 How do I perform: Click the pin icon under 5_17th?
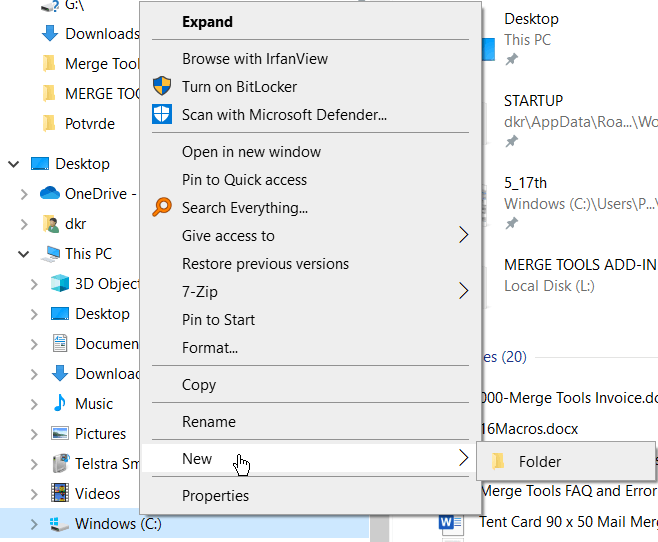click(511, 223)
